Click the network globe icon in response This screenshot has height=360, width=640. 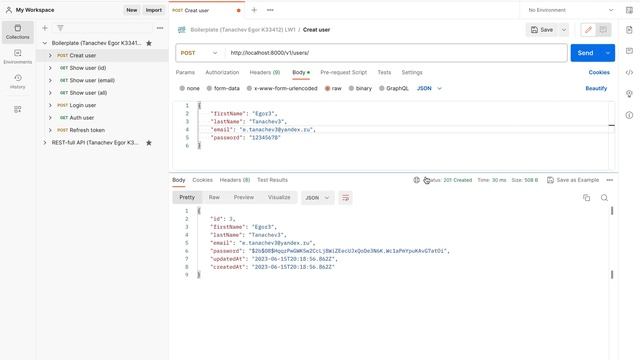click(416, 180)
